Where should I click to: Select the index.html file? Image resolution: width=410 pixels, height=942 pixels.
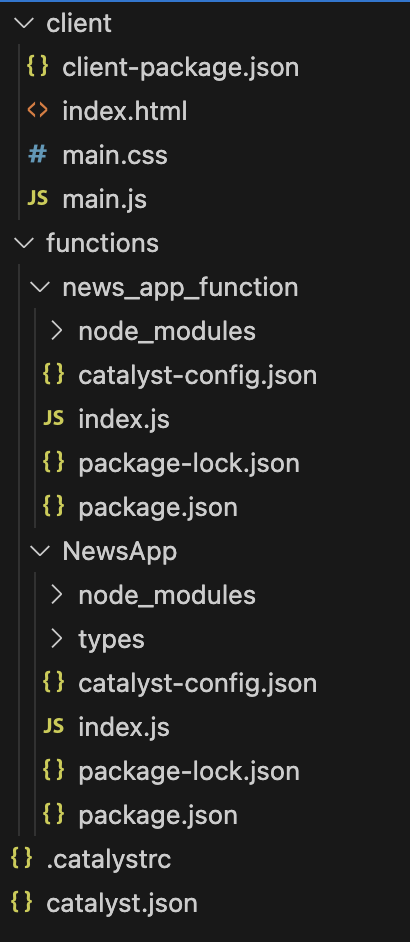124,112
